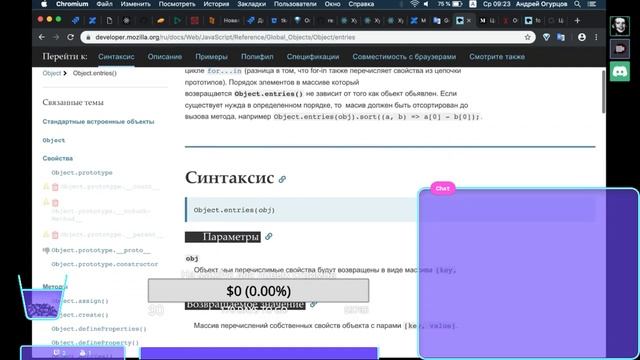Click the lock icon in the address bar
The height and width of the screenshot is (360, 640).
(88, 37)
